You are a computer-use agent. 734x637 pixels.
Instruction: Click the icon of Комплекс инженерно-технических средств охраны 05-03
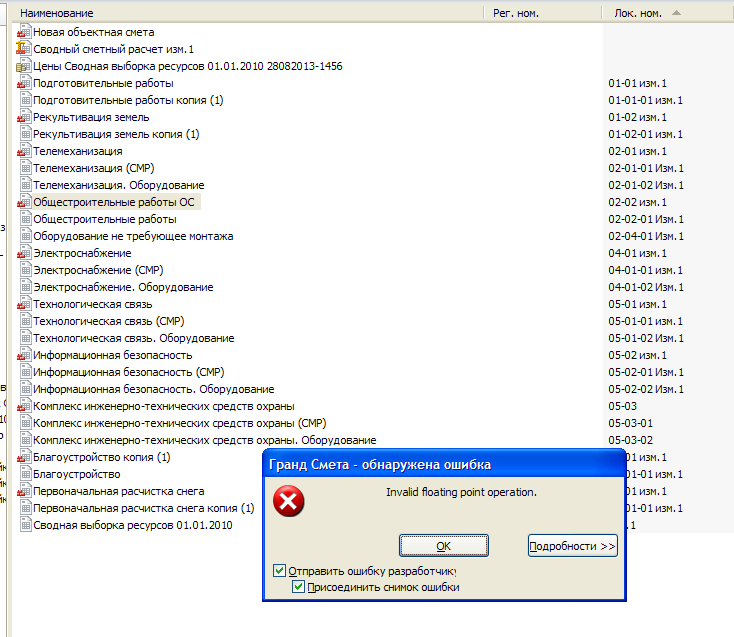tap(24, 406)
